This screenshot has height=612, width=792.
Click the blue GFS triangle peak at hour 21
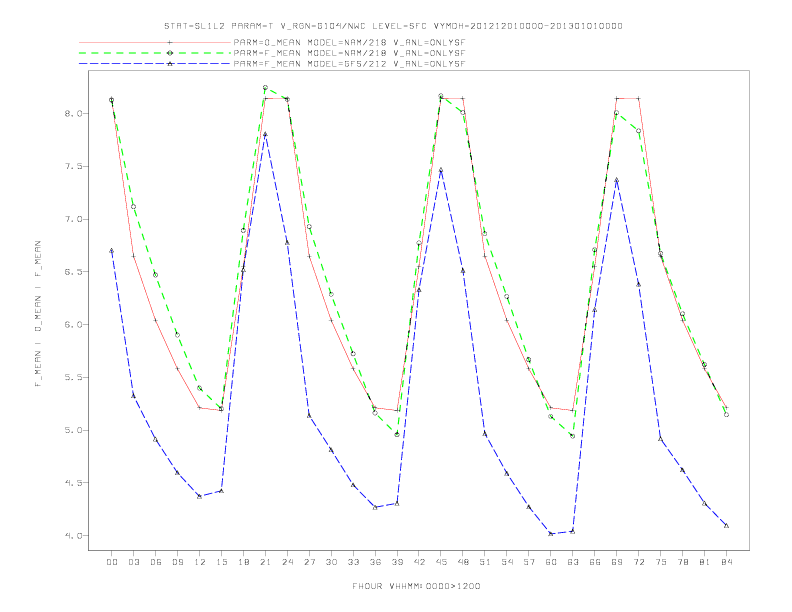265,134
